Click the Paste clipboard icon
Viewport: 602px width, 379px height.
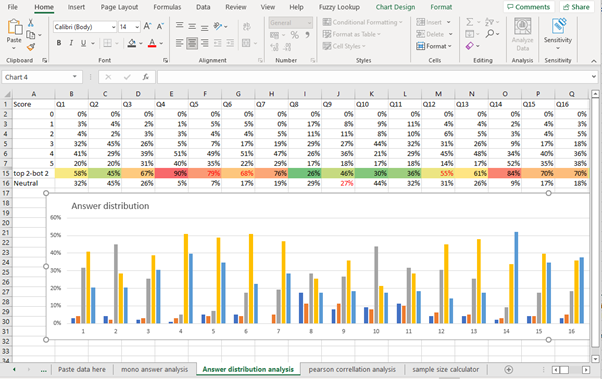pyautogui.click(x=14, y=27)
